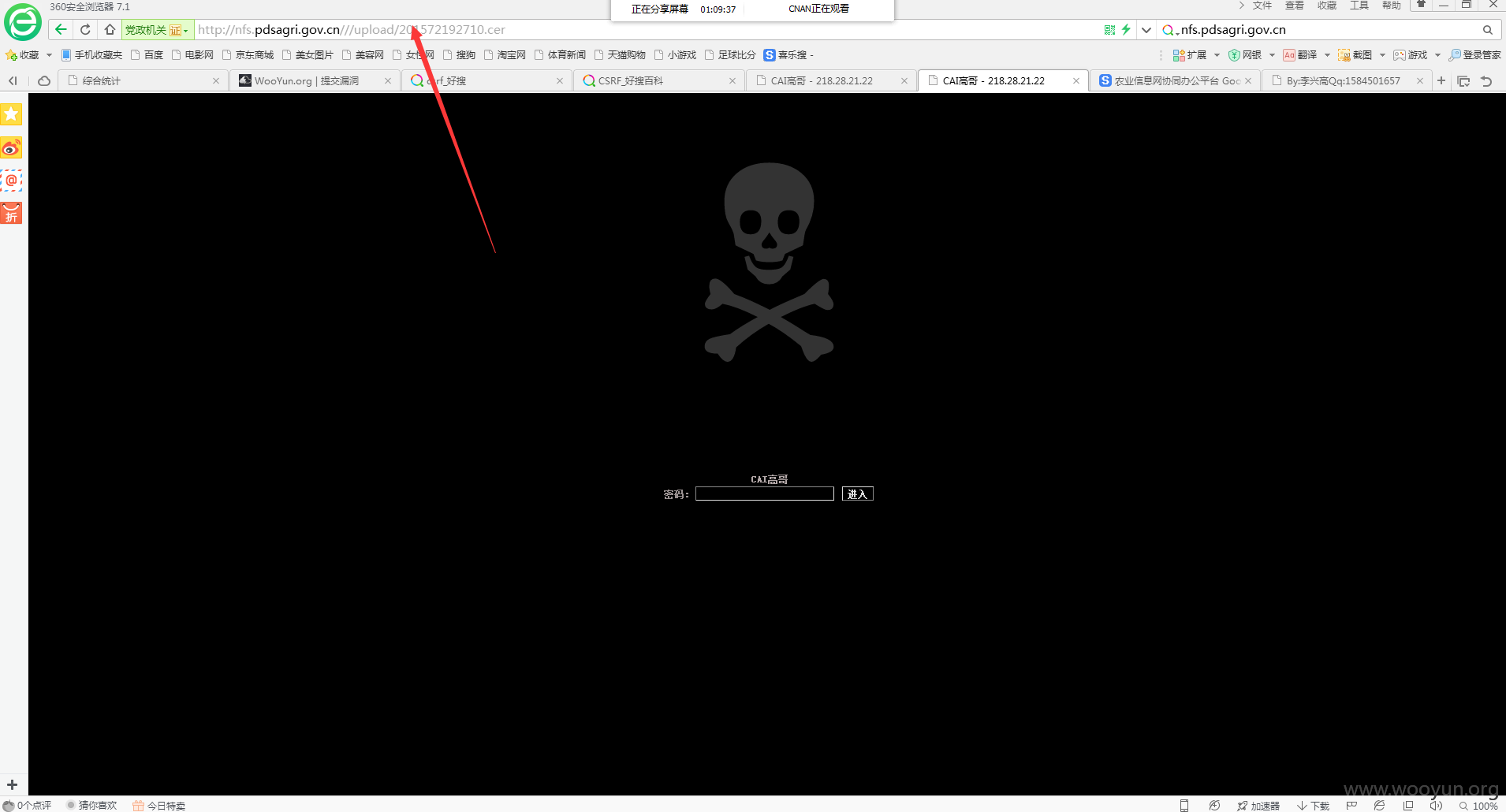Add sidebar item with plus icon
The image size is (1506, 812).
pos(12,784)
